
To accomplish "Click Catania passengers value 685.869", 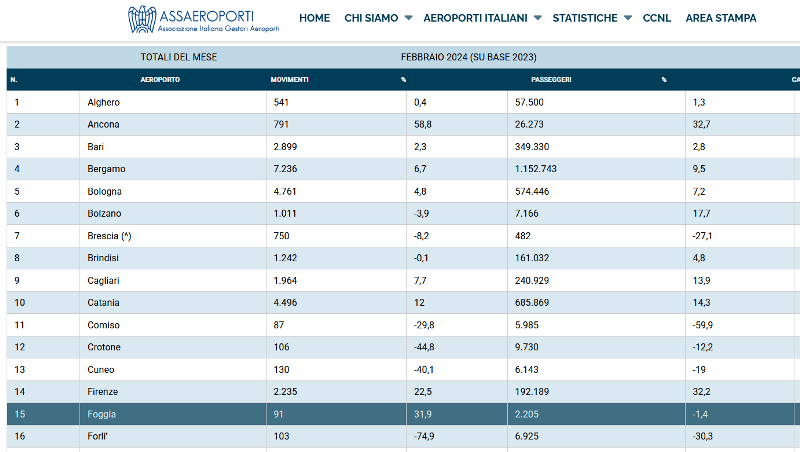I will pyautogui.click(x=532, y=303).
